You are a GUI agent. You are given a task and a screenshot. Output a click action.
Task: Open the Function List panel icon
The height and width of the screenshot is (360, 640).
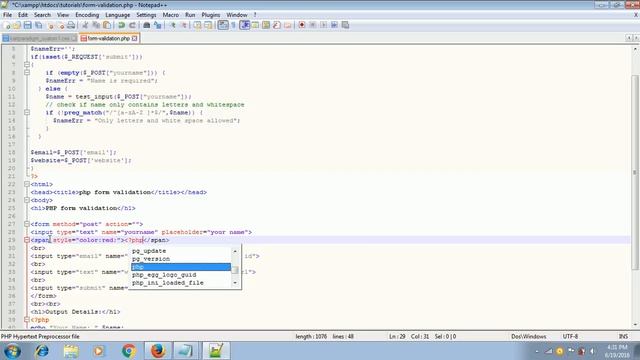point(277,25)
